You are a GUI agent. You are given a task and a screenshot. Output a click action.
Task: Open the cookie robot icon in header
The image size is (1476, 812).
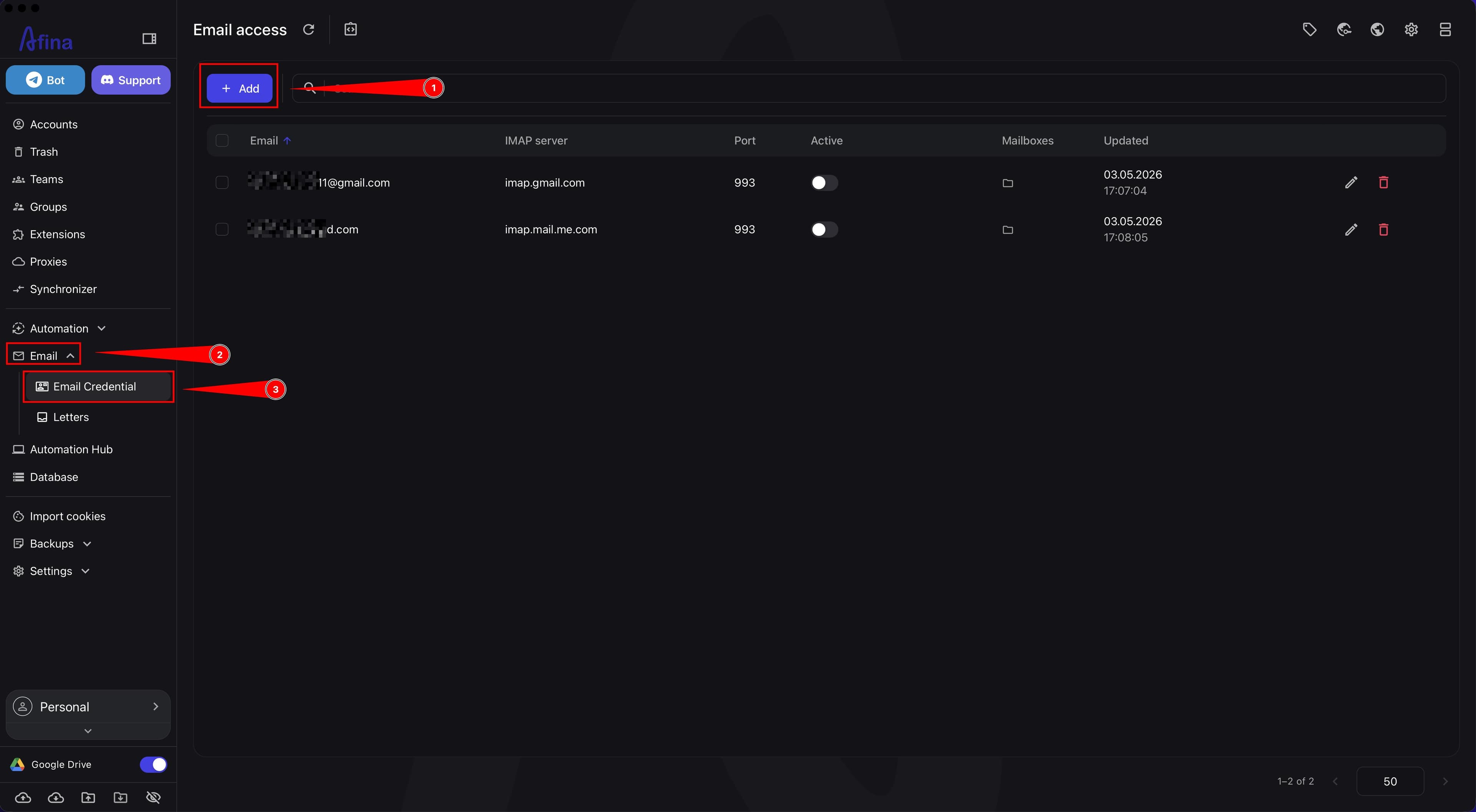point(1344,29)
